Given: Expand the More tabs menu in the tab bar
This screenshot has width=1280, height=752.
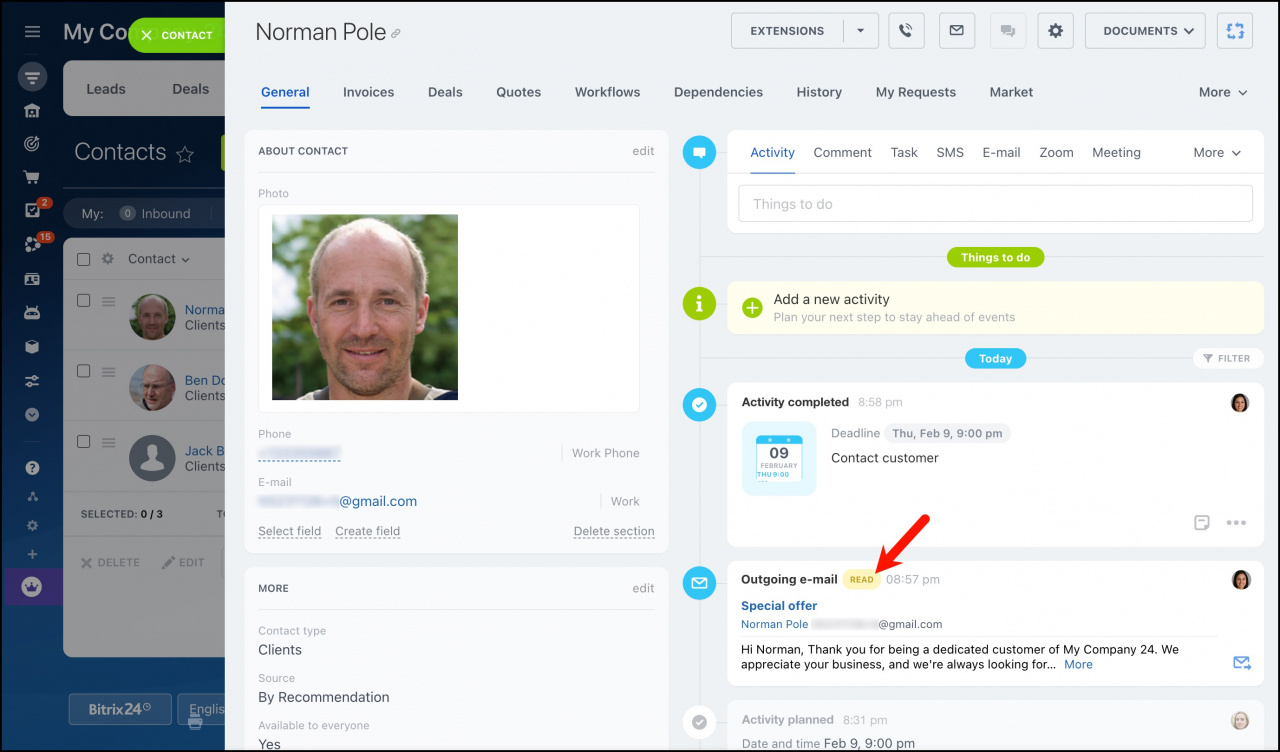Looking at the screenshot, I should 1223,92.
